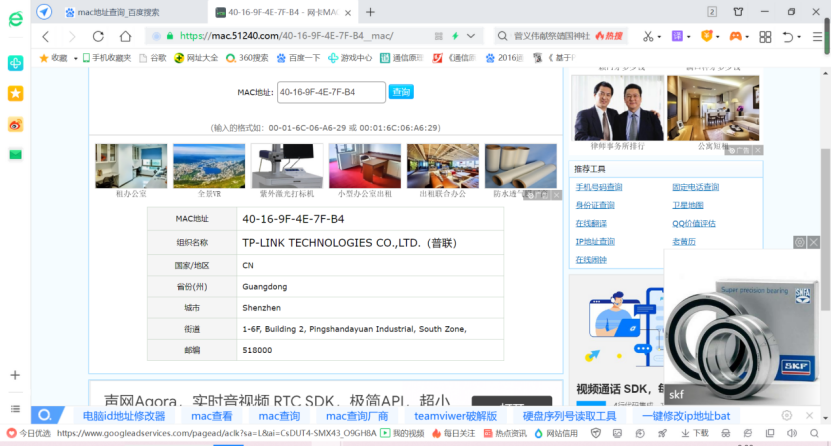831x446 pixels.
Task: Open the orange shield wallet icon
Action: 706,36
